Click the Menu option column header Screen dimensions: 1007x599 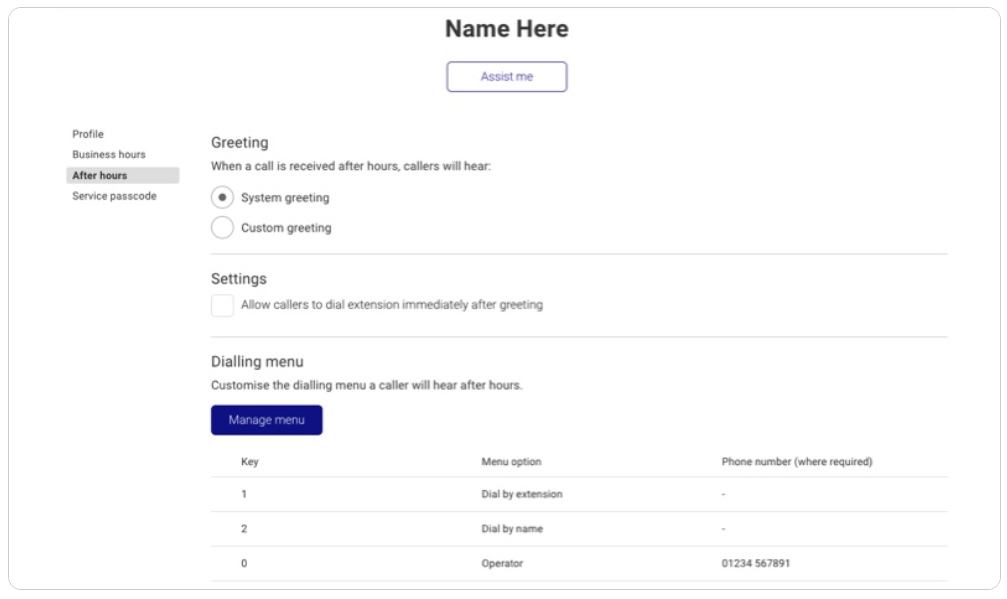click(511, 462)
